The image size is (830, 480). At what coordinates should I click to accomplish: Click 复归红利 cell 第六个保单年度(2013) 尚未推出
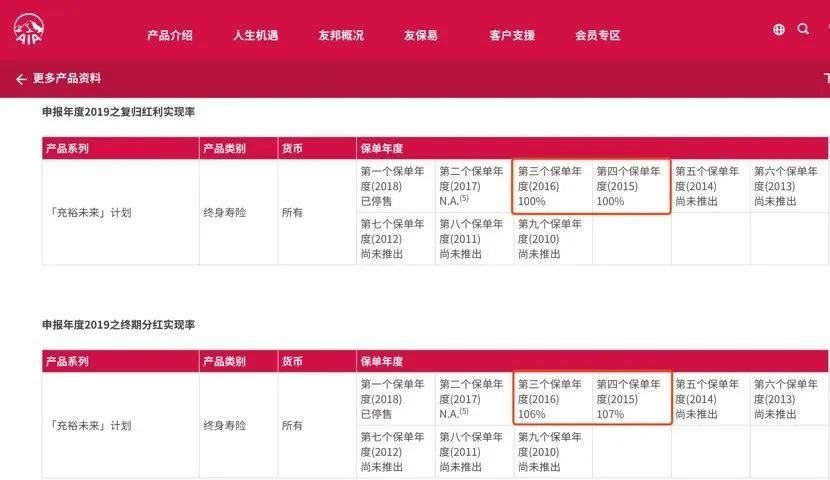pyautogui.click(x=789, y=186)
